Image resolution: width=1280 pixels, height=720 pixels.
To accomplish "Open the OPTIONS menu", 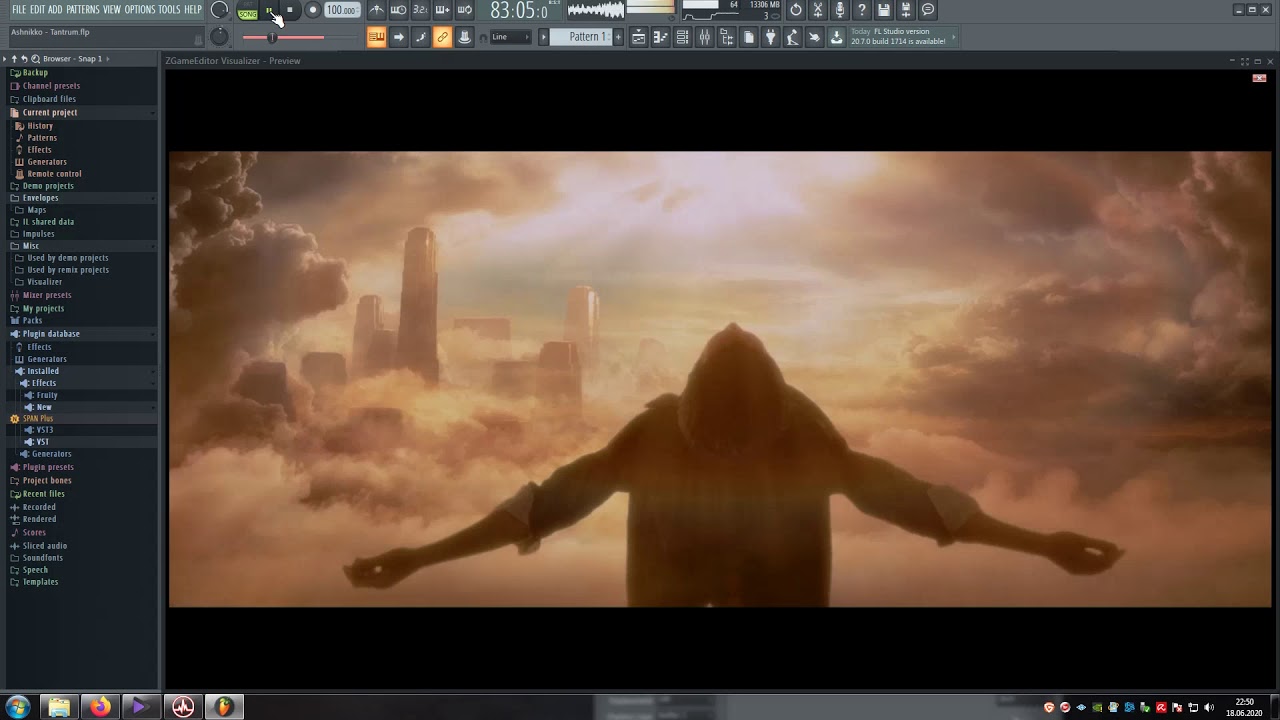I will [139, 10].
